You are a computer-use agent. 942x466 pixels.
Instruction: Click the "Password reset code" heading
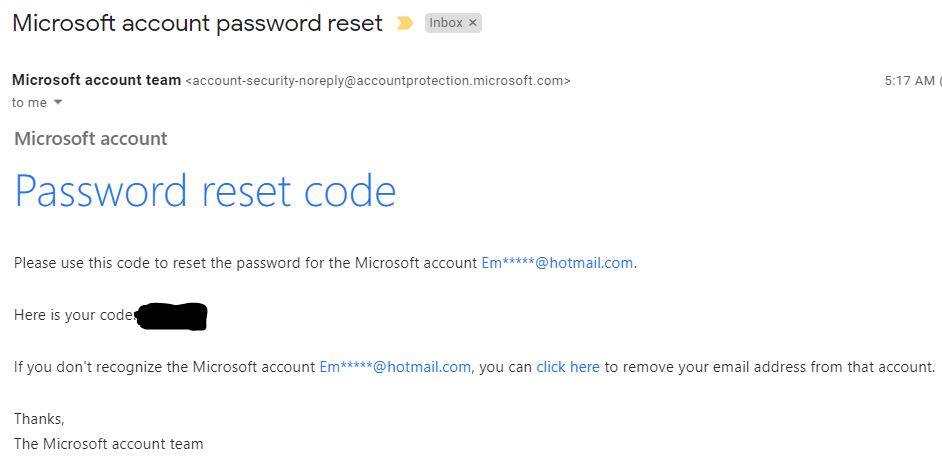click(205, 191)
